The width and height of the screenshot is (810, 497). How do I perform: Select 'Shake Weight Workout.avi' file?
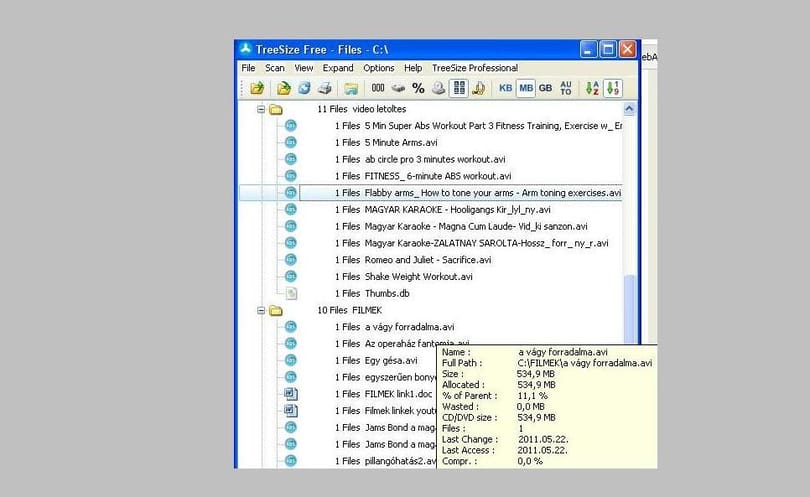coord(403,276)
